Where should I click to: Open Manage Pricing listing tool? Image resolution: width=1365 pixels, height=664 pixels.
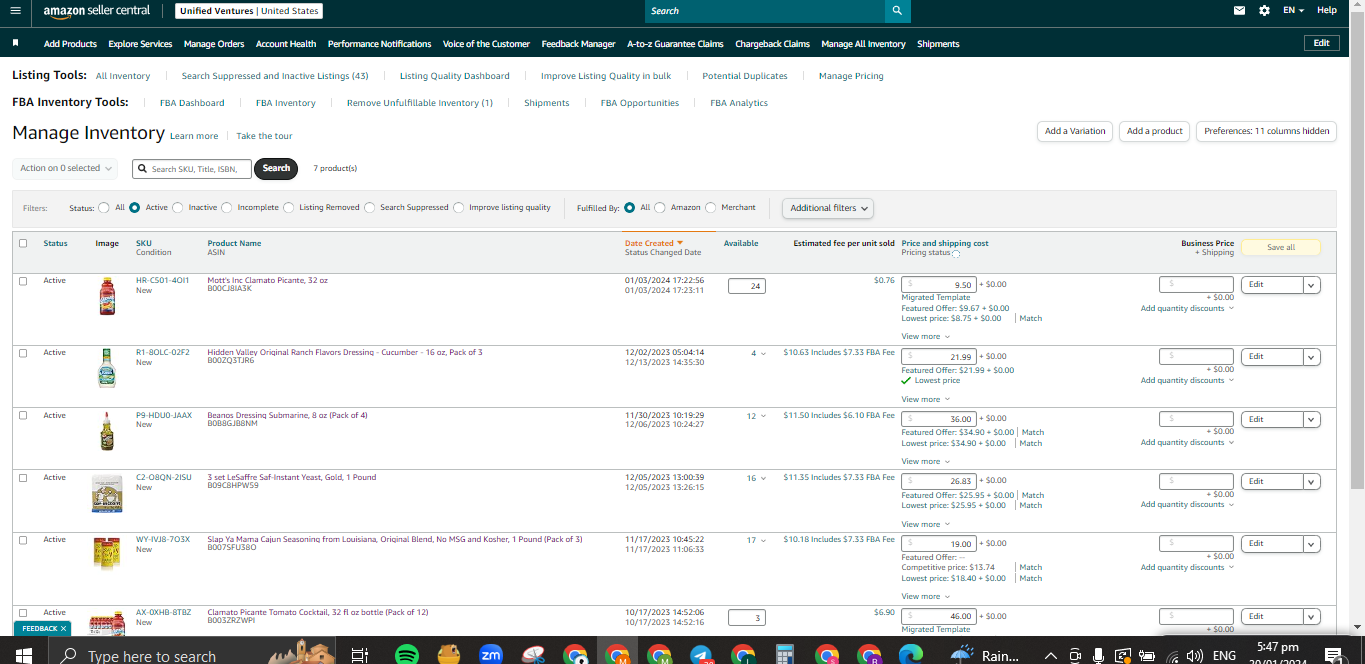click(x=851, y=76)
